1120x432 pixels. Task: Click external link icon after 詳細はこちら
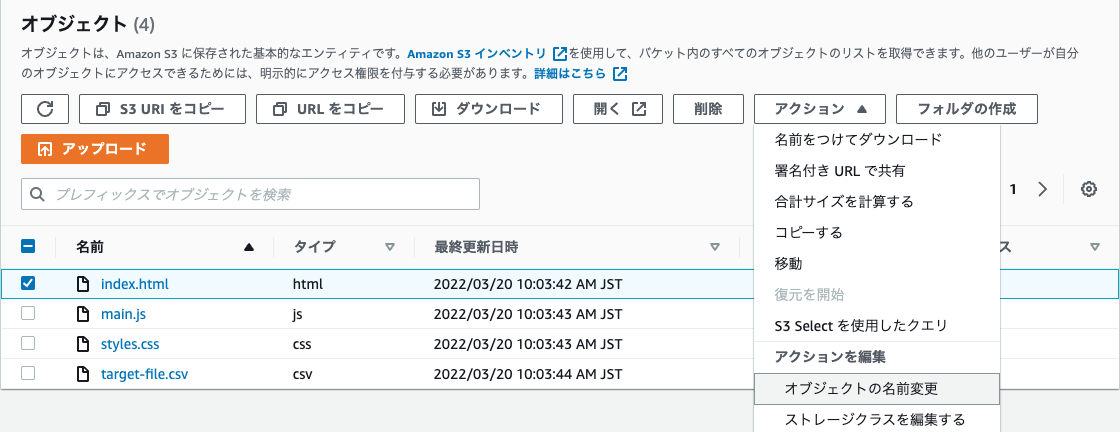(620, 74)
